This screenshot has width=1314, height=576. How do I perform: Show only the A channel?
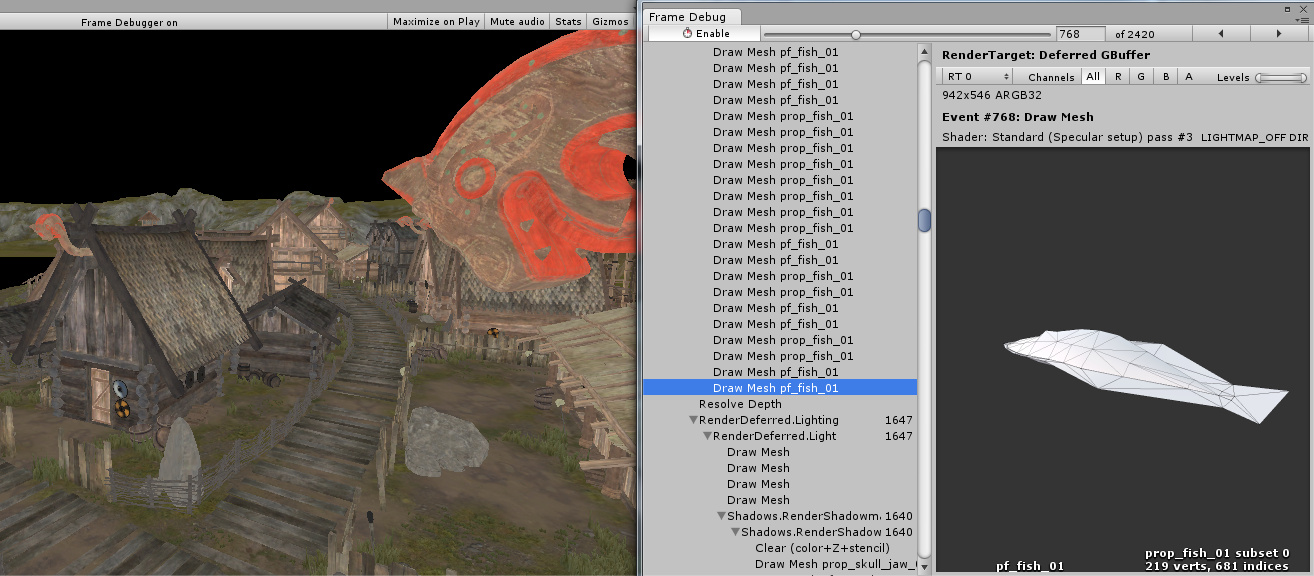pos(1189,77)
